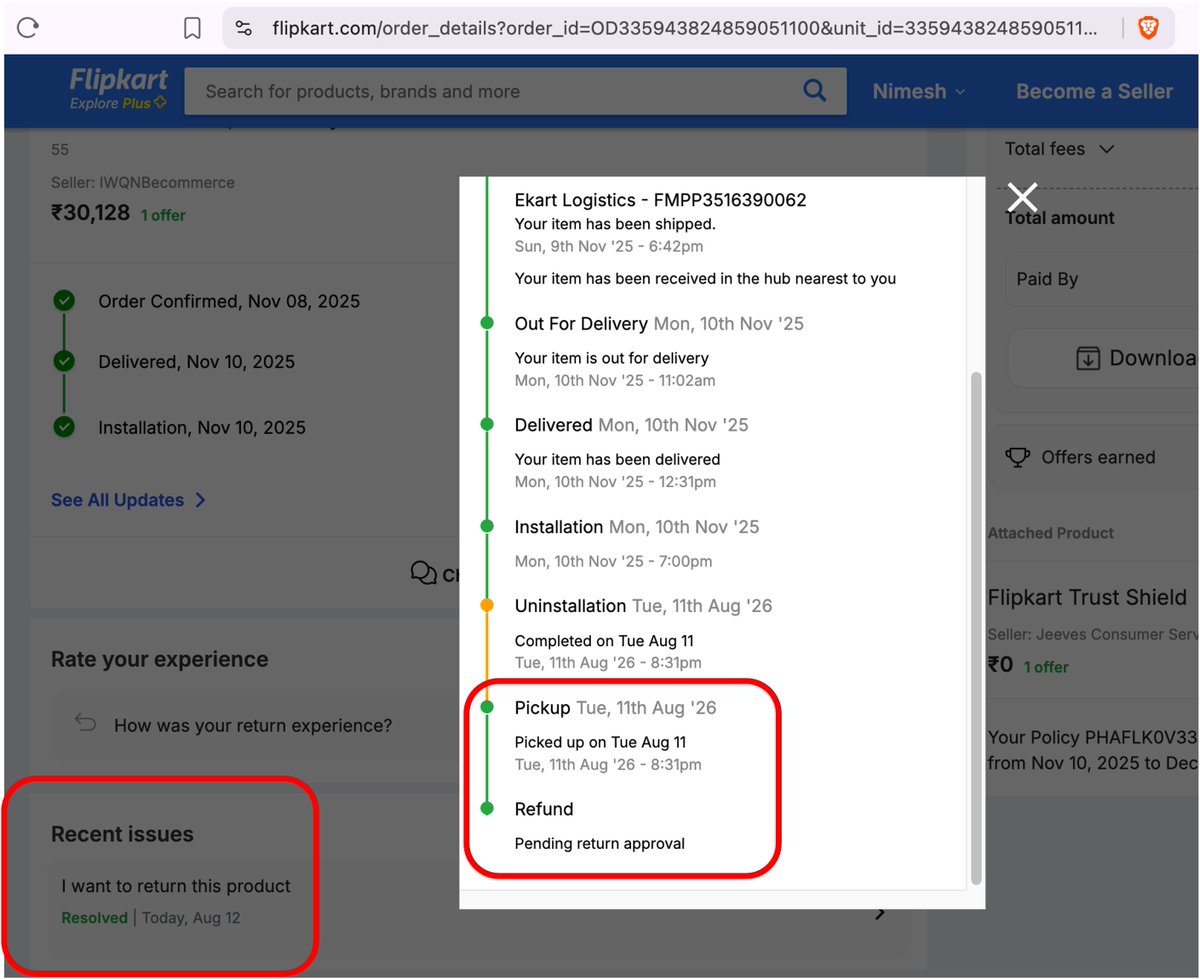Viewport: 1200px width, 979px height.
Task: Open How was your return experience prompt
Action: 253,726
